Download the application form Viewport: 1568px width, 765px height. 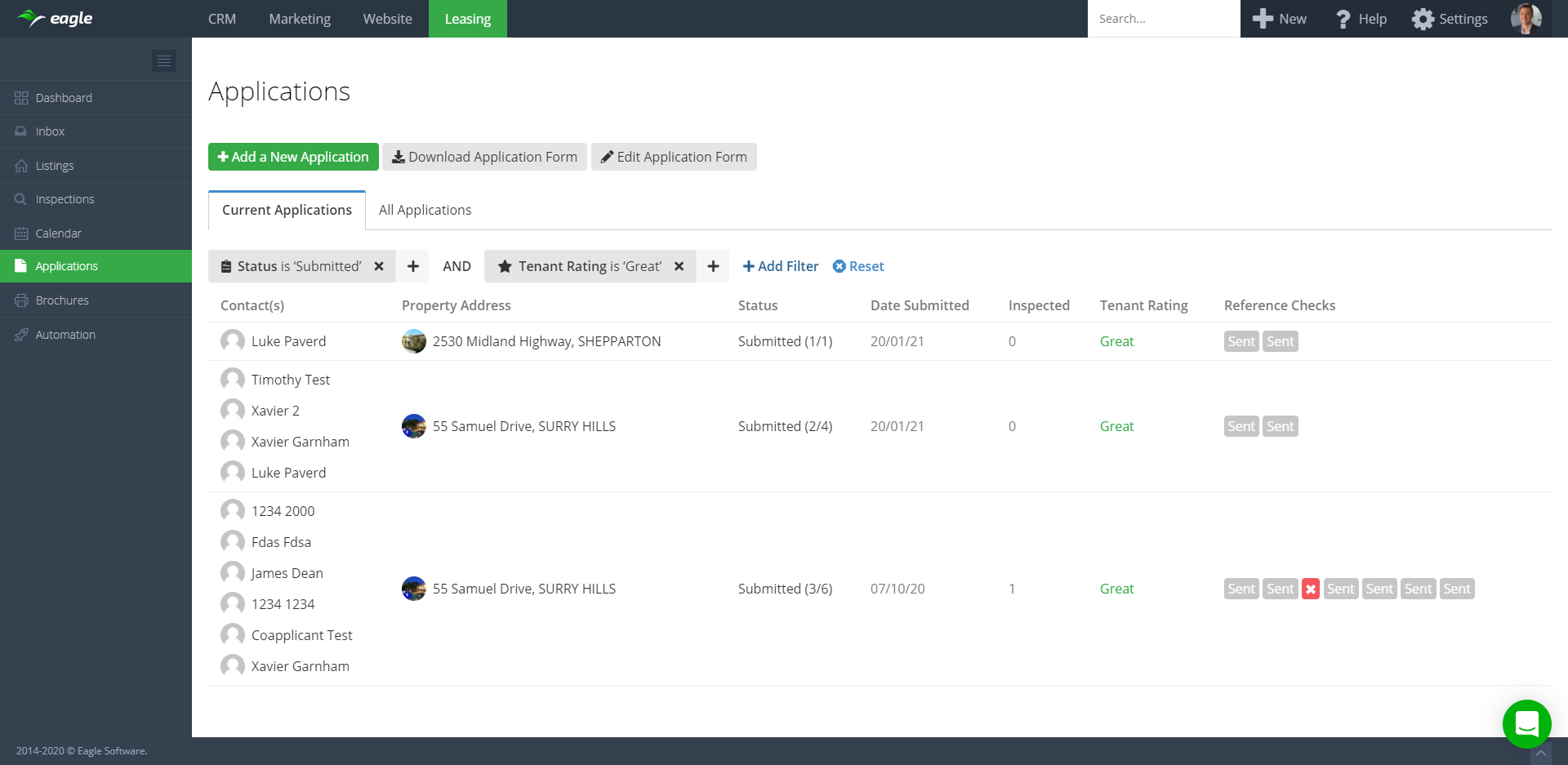(x=484, y=157)
